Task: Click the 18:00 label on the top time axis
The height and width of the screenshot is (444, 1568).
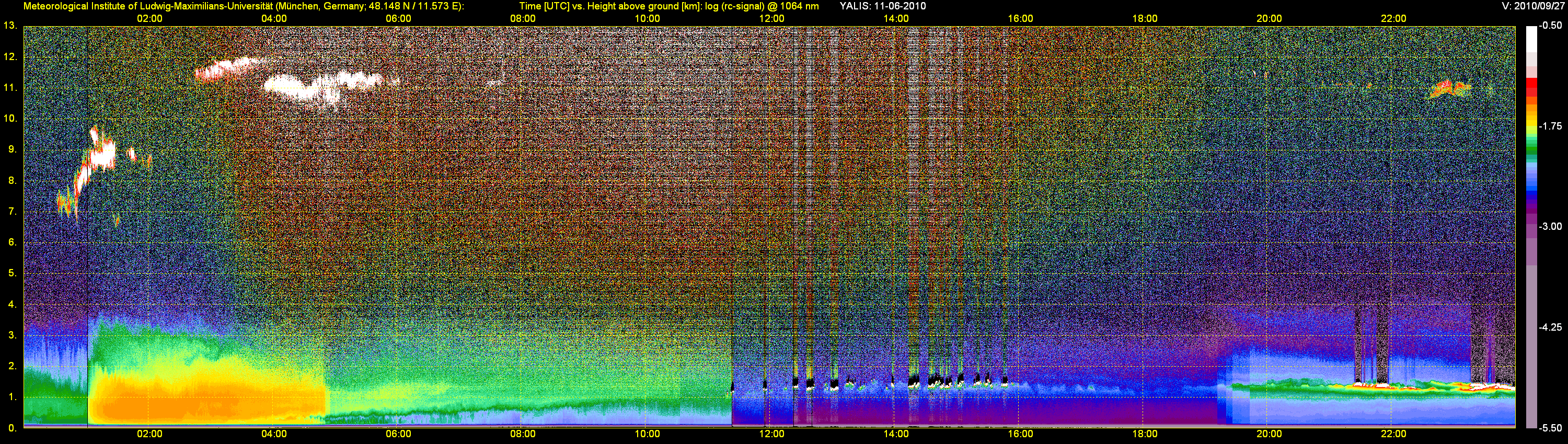Action: [1144, 18]
